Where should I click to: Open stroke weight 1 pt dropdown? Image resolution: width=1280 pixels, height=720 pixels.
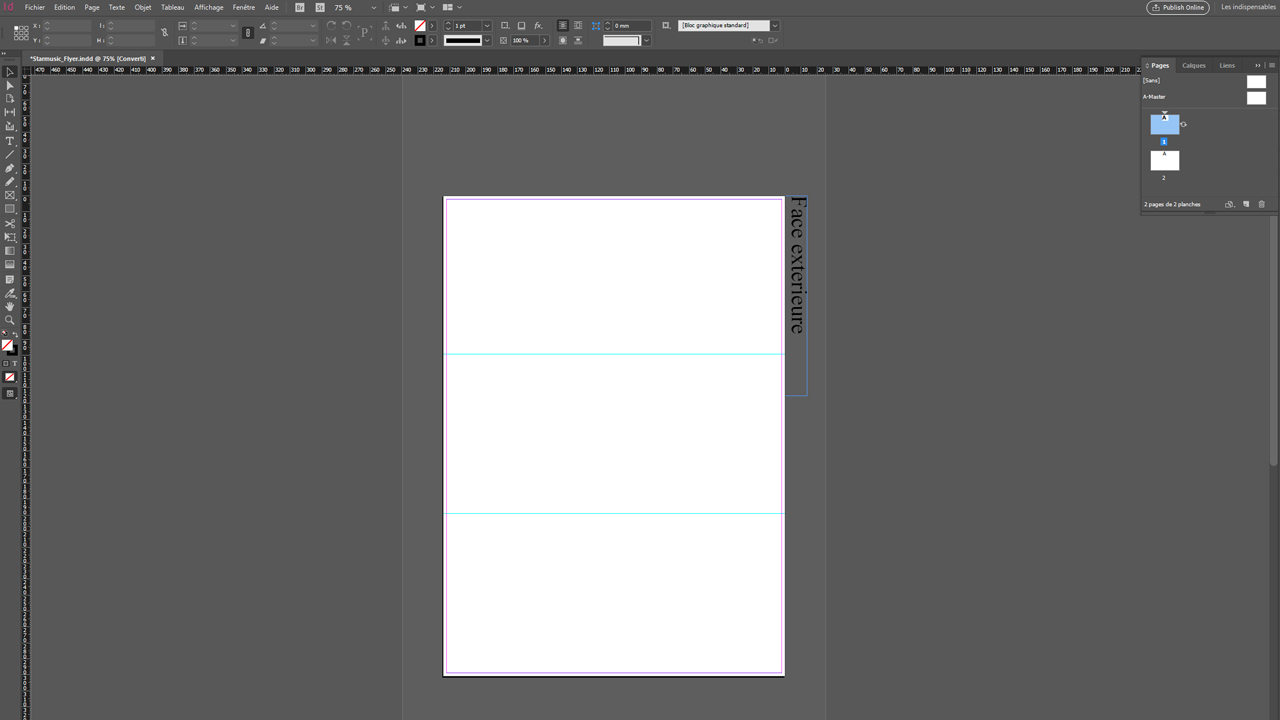pos(487,25)
